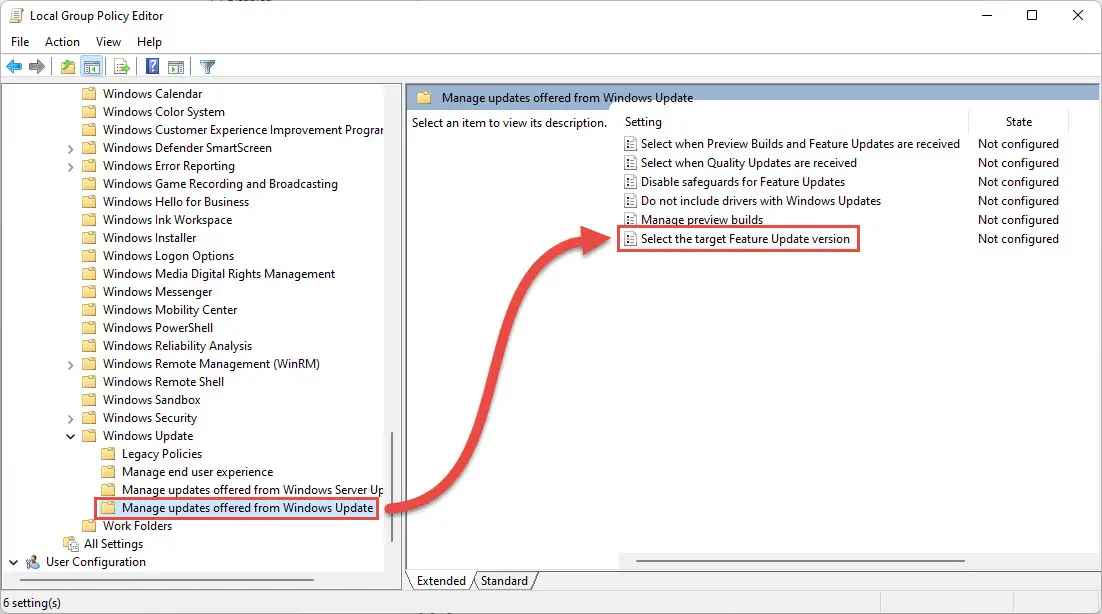Image resolution: width=1102 pixels, height=614 pixels.
Task: Select Windows Game Recording and Broadcasting folder
Action: (x=220, y=184)
